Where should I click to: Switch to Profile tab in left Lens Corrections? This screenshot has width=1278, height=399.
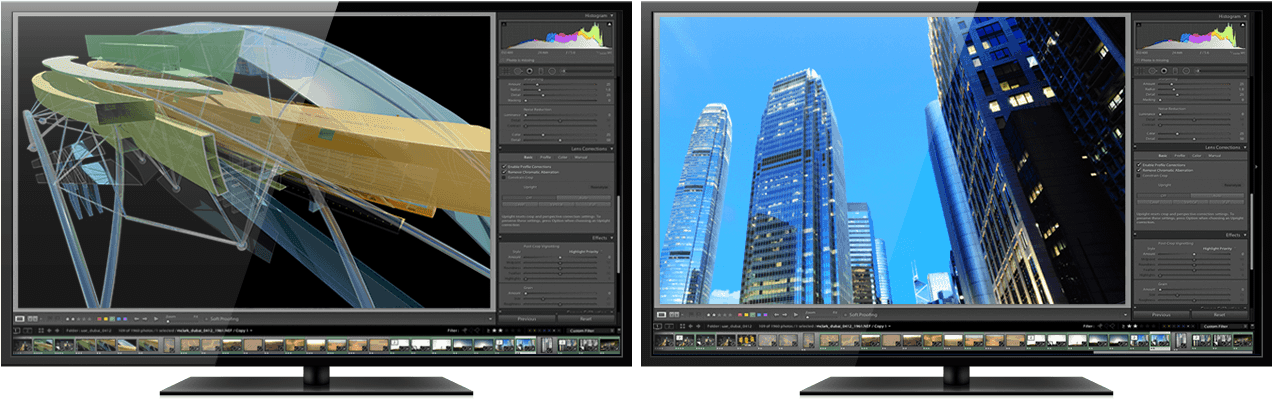[545, 157]
